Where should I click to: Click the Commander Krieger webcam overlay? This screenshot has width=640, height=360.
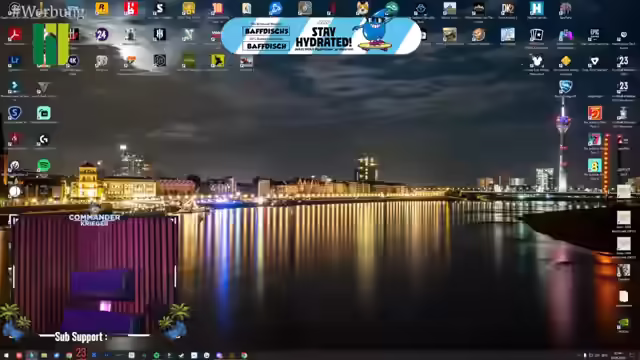[94, 276]
